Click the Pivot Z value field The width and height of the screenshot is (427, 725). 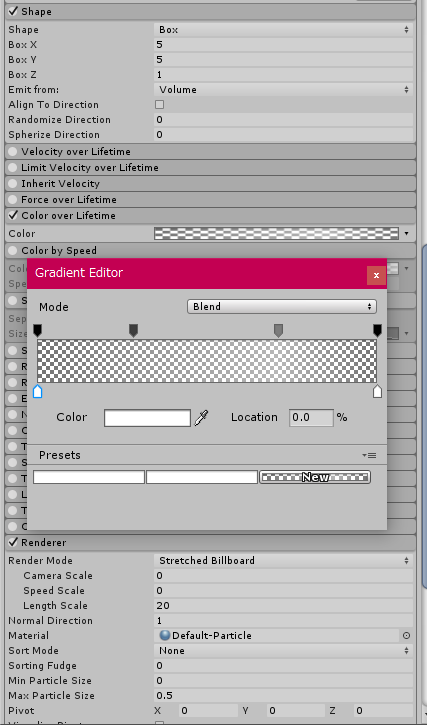coord(383,710)
